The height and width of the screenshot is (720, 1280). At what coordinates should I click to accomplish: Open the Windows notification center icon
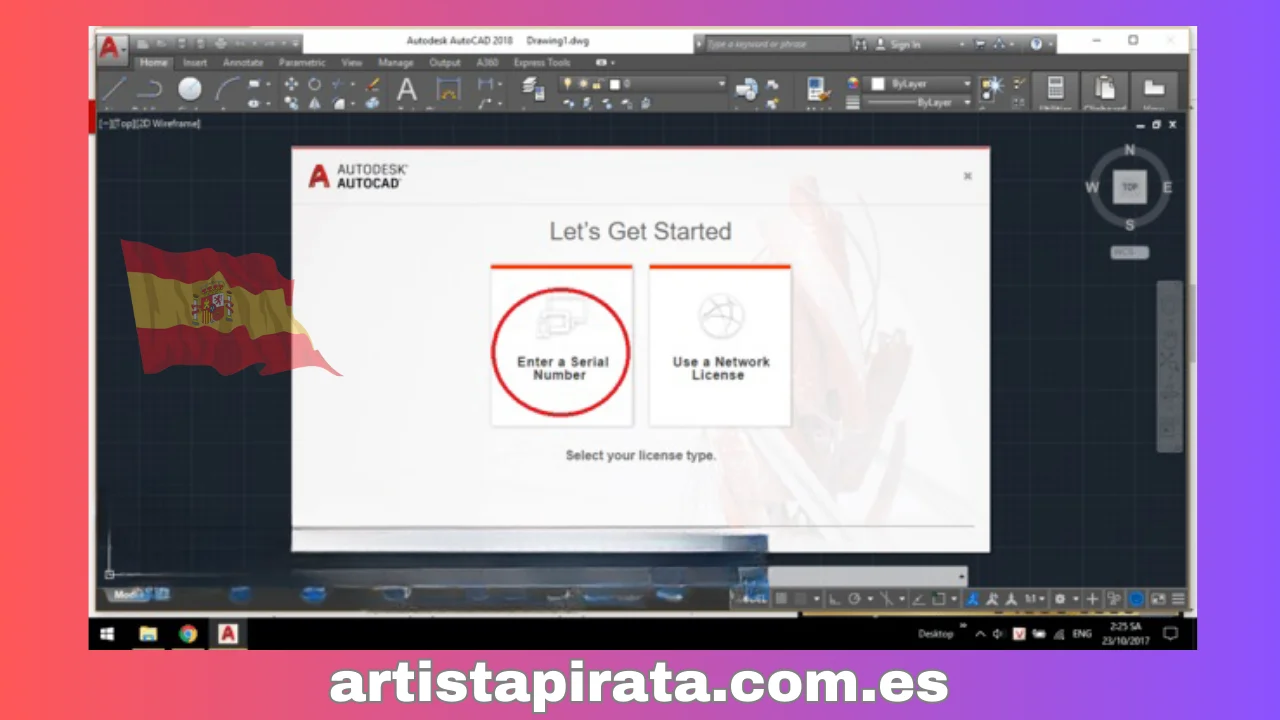[1170, 634]
